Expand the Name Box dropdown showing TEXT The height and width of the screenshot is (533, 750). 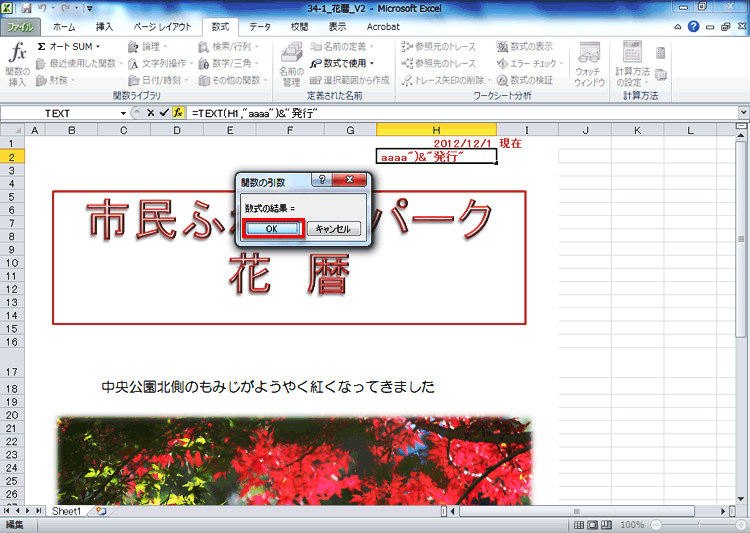pyautogui.click(x=123, y=113)
